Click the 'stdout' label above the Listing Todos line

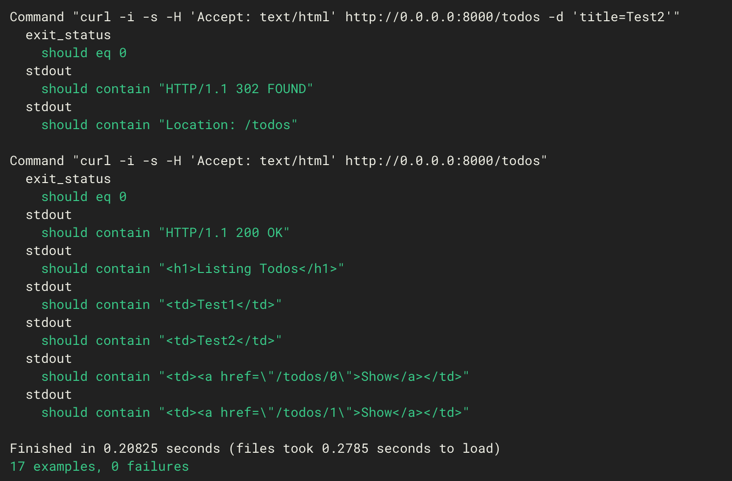point(48,251)
